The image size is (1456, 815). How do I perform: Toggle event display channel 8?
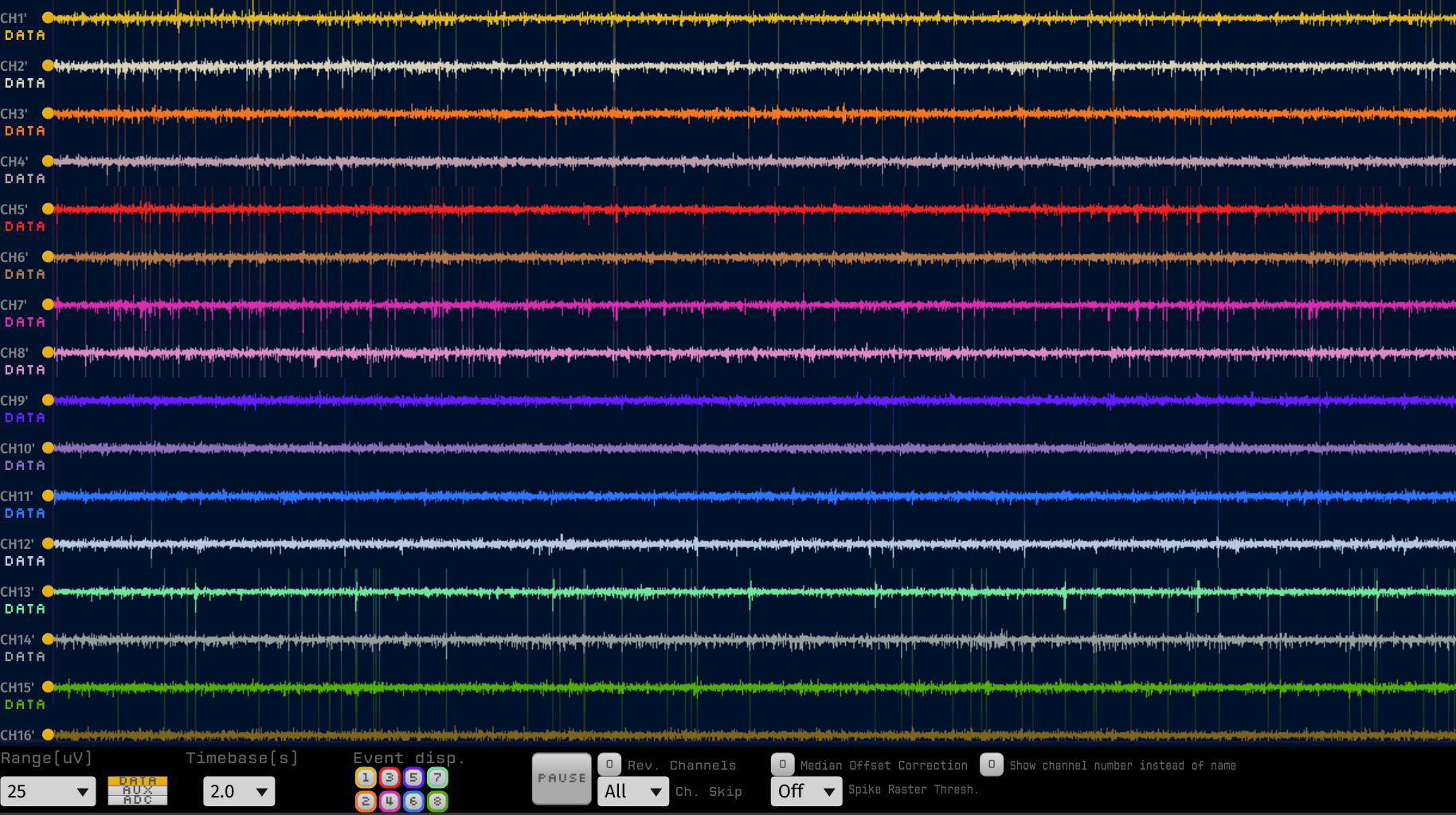437,801
